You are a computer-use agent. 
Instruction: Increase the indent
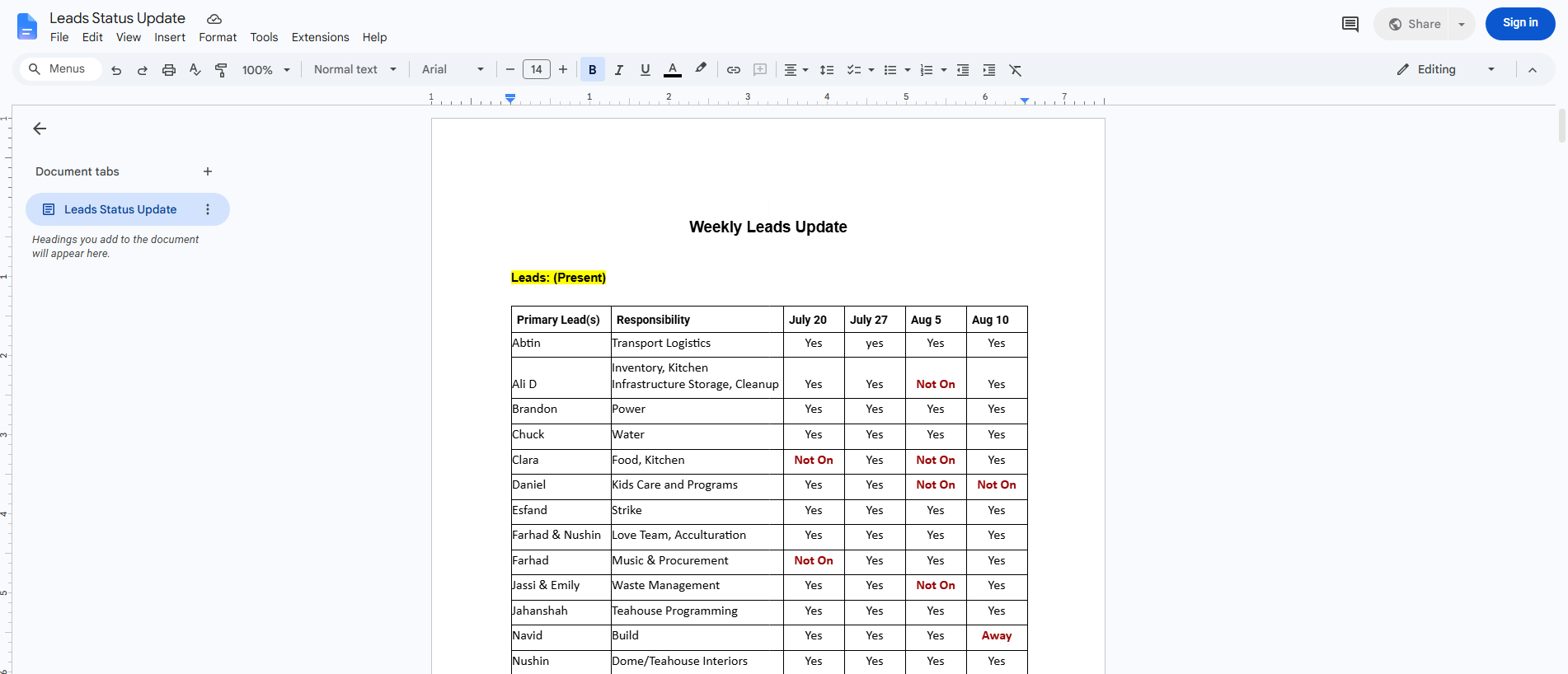pos(989,70)
